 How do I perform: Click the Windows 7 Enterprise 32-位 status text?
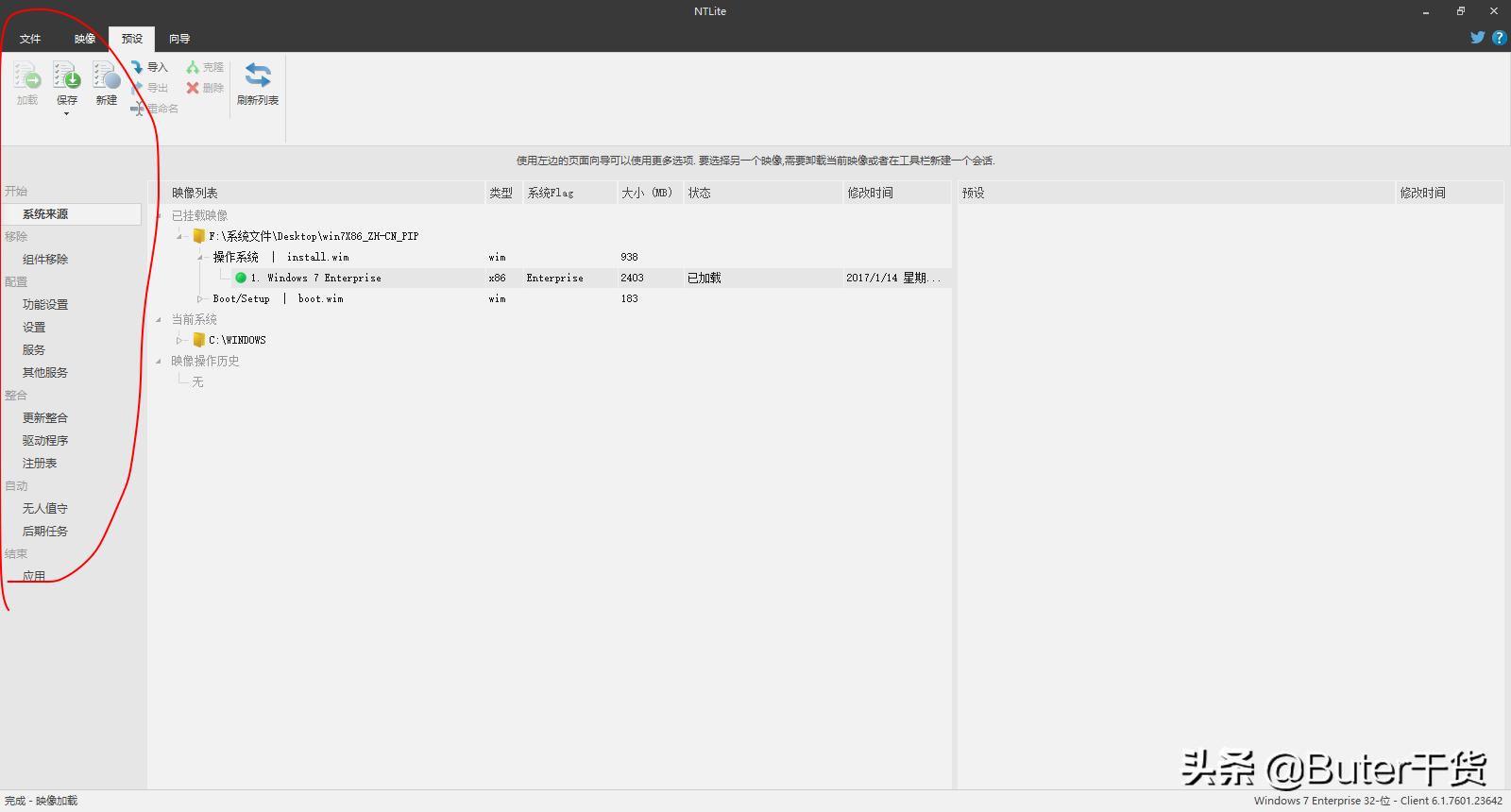click(x=1378, y=801)
